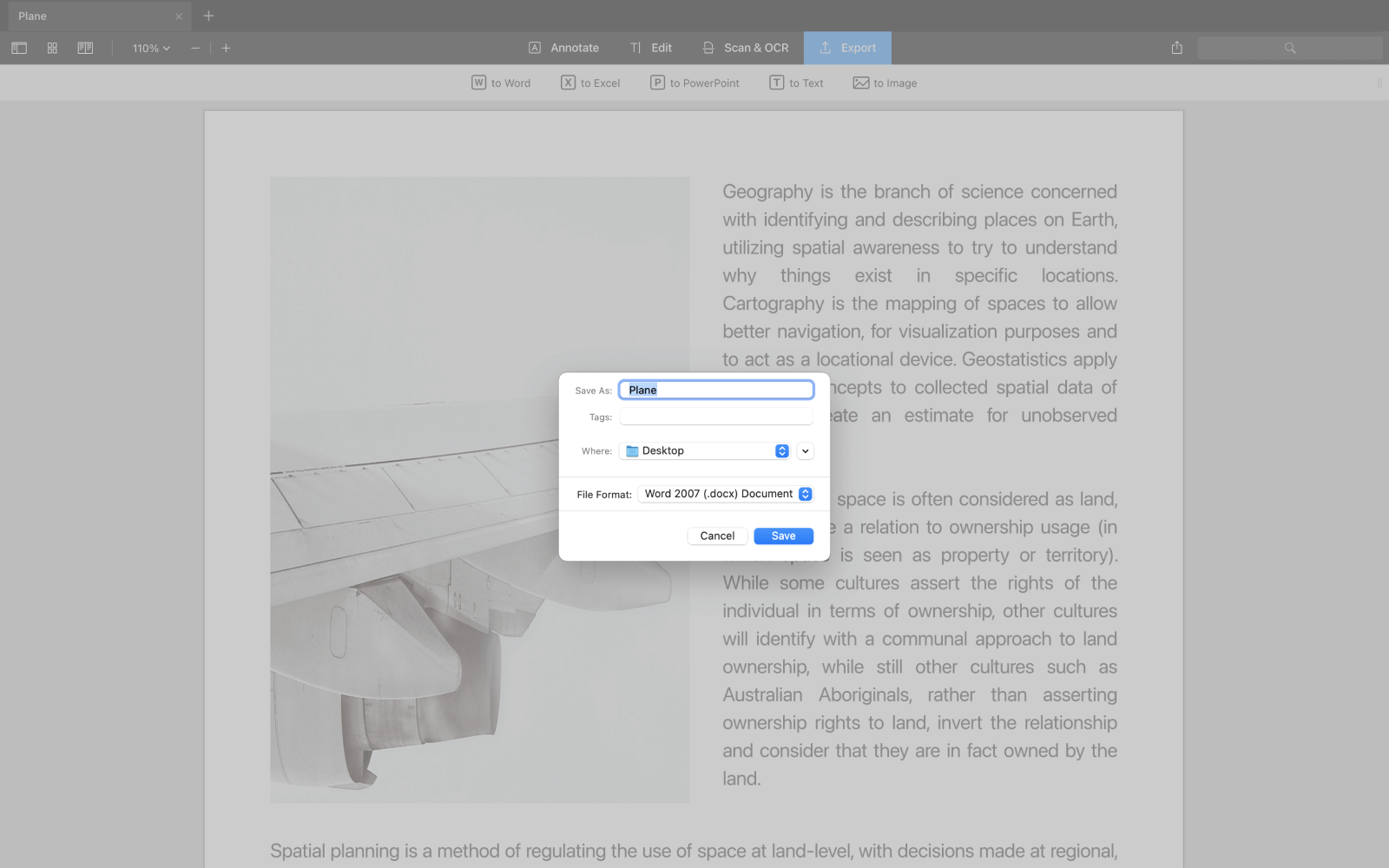Select the Export tab
Viewport: 1389px width, 868px height.
[847, 48]
